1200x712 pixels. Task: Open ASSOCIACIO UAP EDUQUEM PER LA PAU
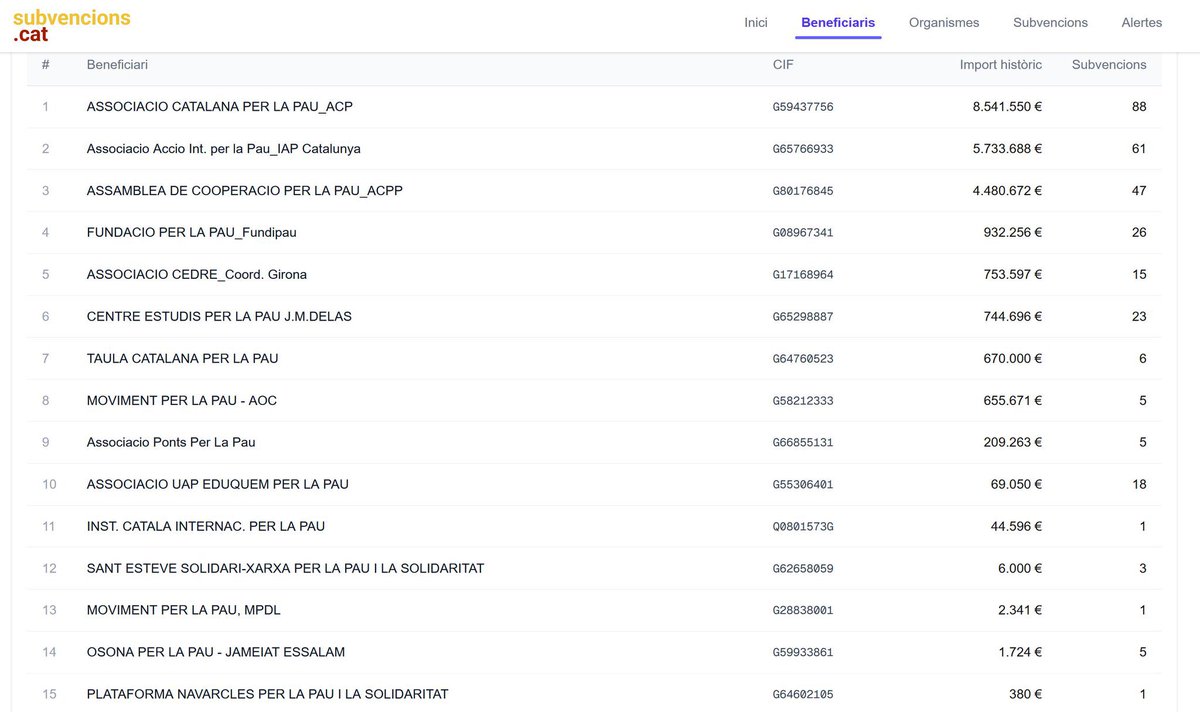tap(218, 484)
